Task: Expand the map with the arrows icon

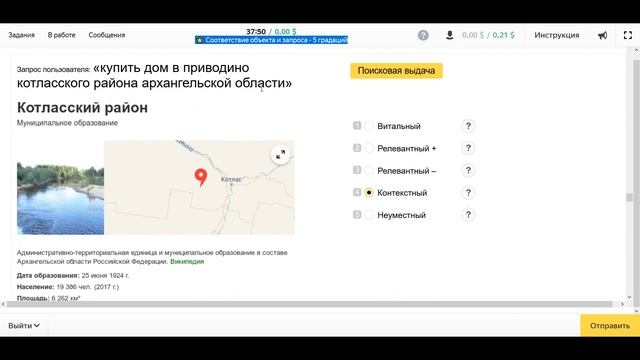Action: [x=280, y=155]
